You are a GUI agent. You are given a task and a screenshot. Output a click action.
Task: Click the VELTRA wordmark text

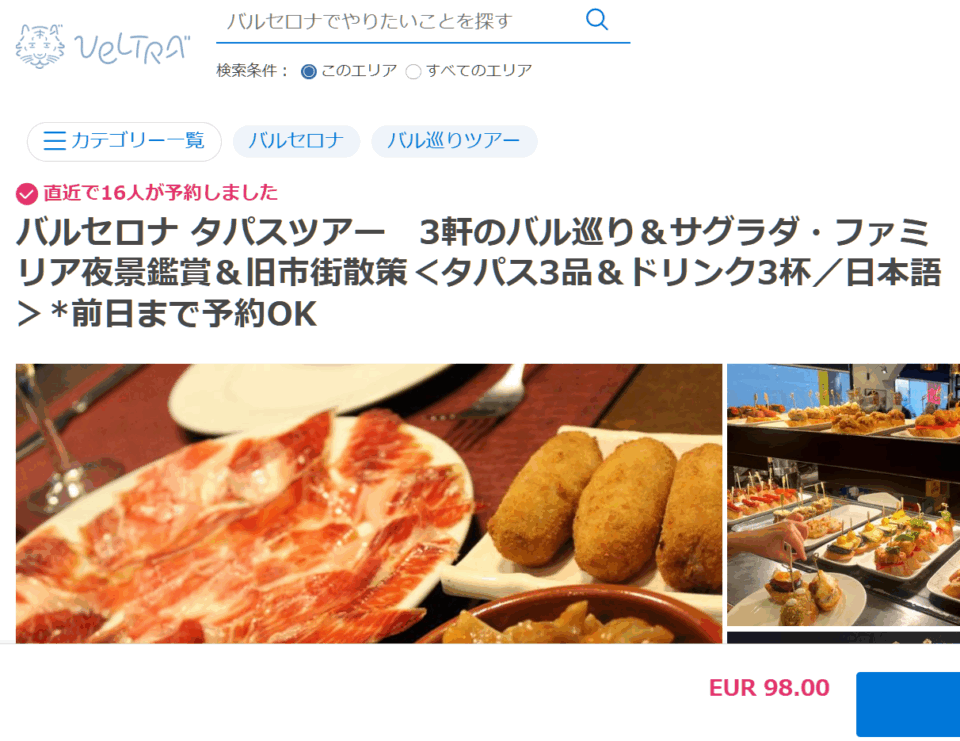[132, 48]
